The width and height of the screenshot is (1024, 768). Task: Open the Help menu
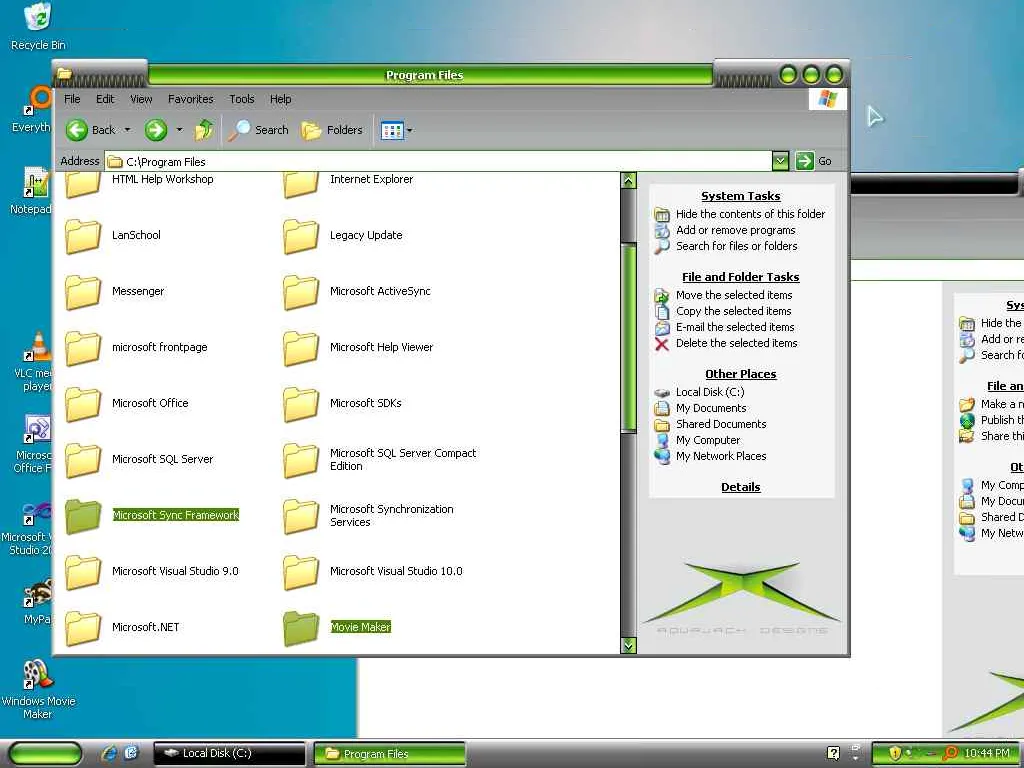click(280, 99)
